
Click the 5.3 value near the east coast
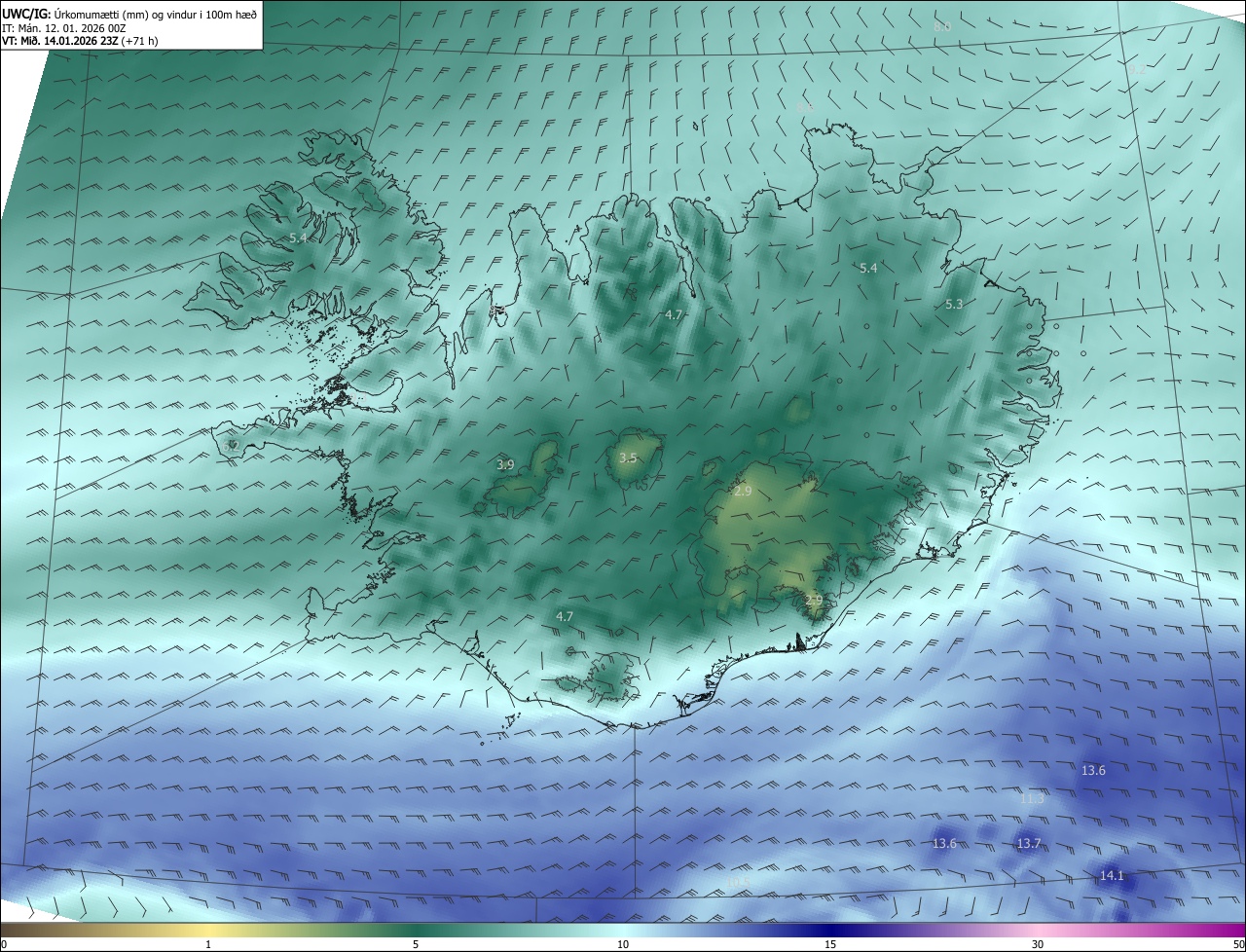(x=954, y=304)
